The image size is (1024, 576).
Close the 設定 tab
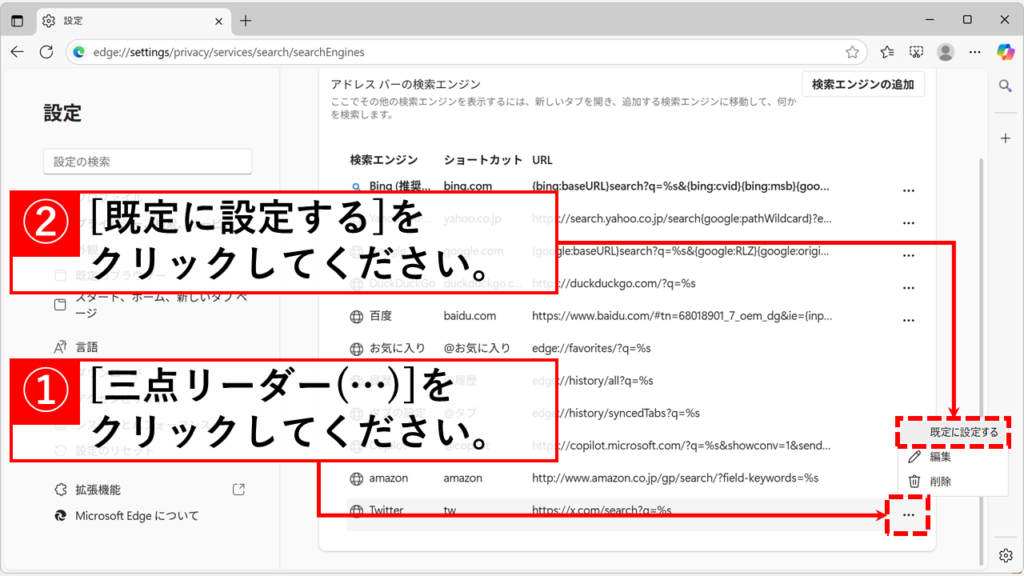[x=219, y=21]
